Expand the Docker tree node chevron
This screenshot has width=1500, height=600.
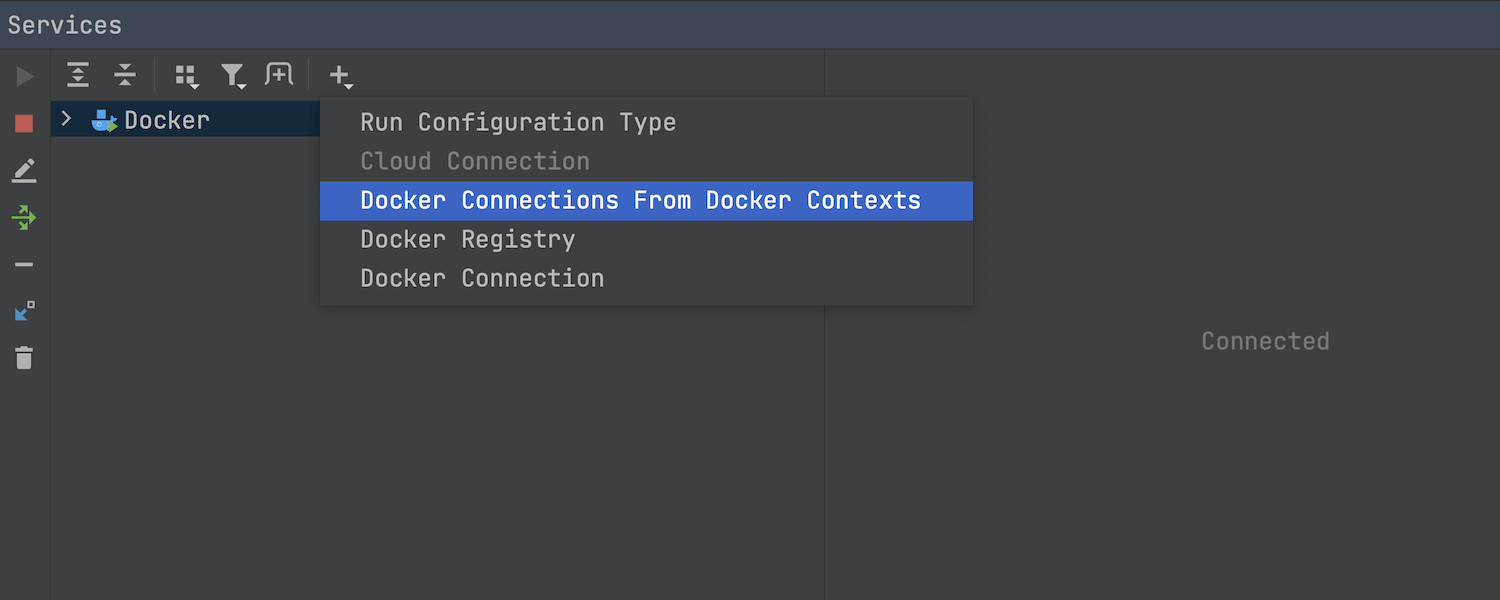66,120
